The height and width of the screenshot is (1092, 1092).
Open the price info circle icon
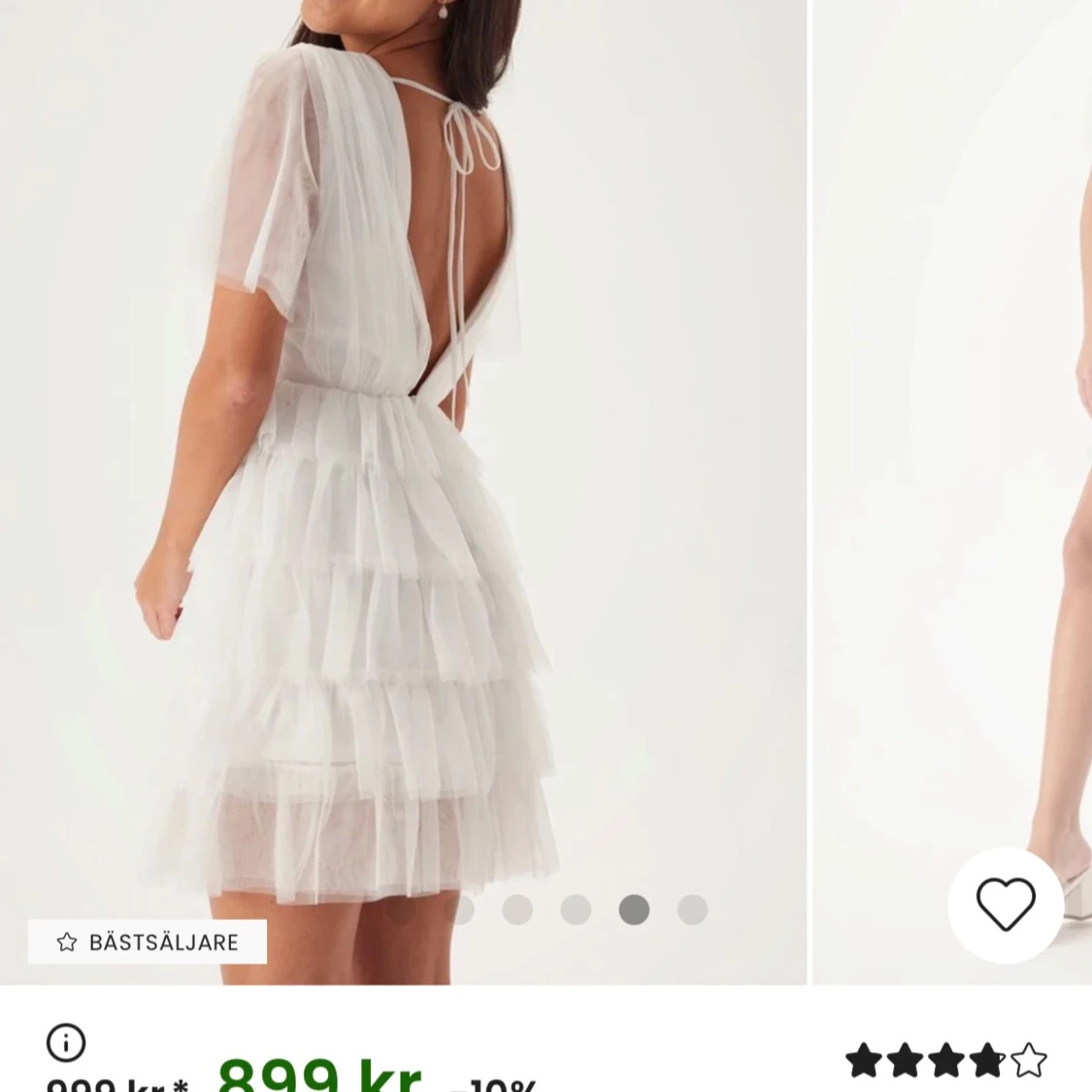click(x=66, y=1042)
